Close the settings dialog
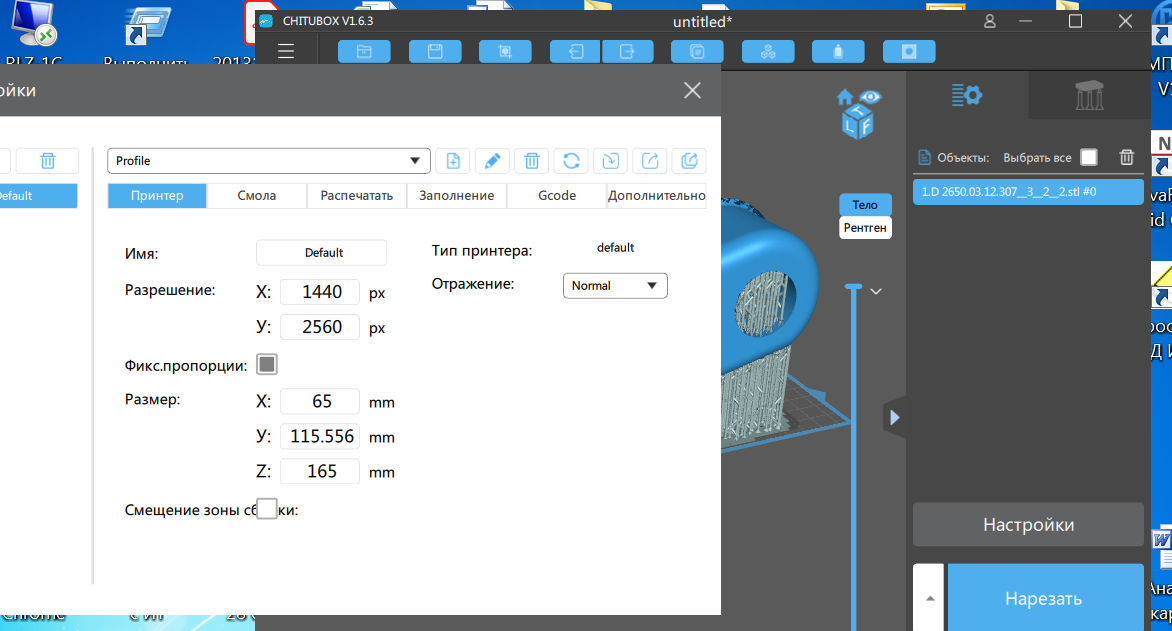 pyautogui.click(x=692, y=90)
